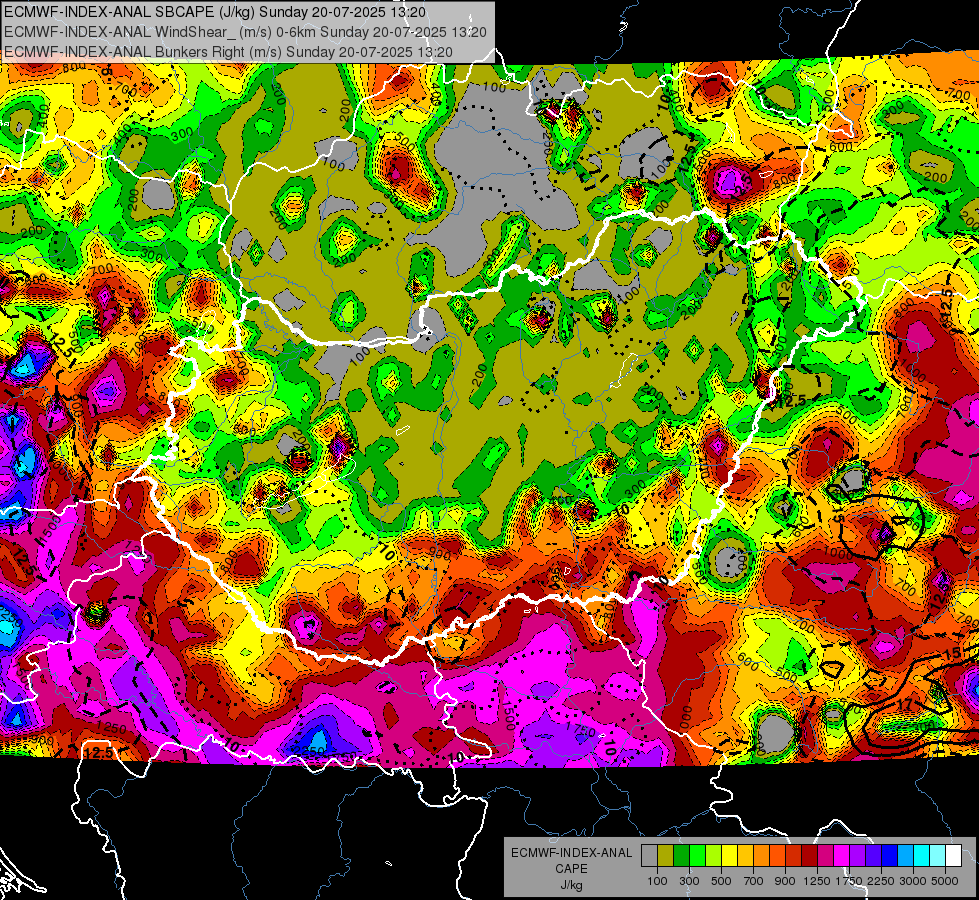Screen dimensions: 979x900
Task: Click the pure blue legend swatch after 2250
Action: pos(890,856)
